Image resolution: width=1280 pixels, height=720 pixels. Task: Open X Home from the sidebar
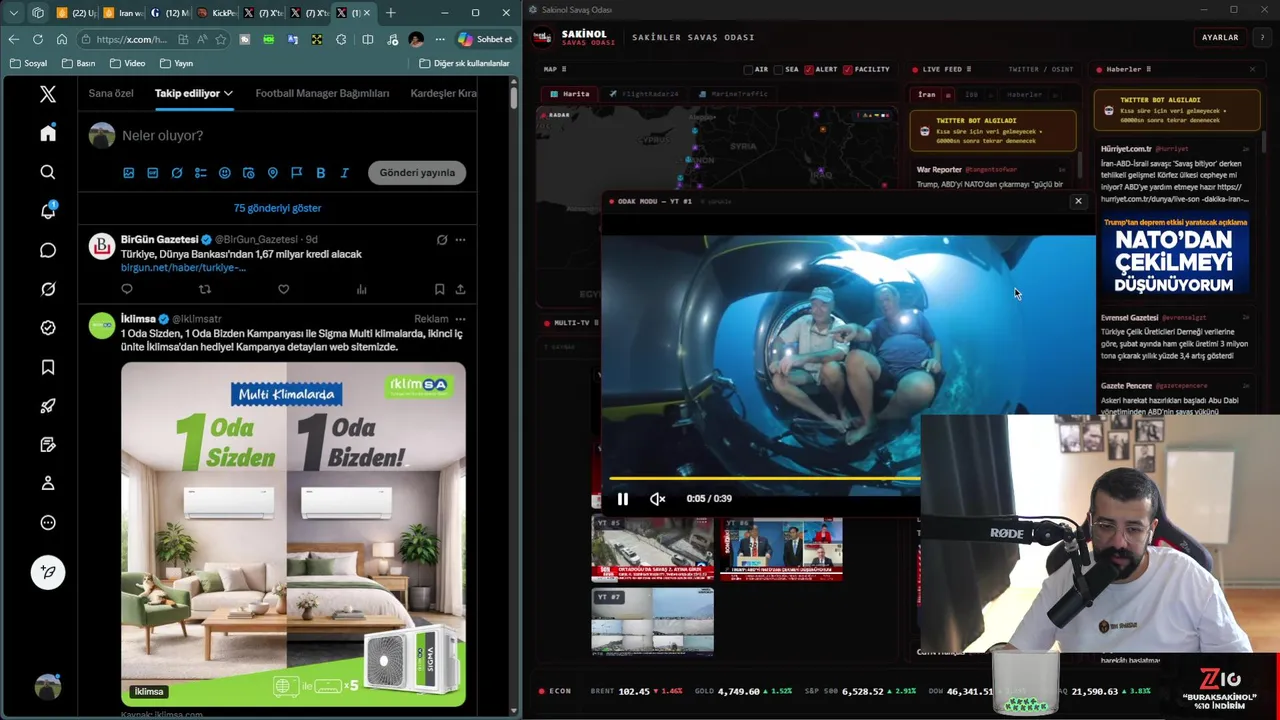point(48,133)
